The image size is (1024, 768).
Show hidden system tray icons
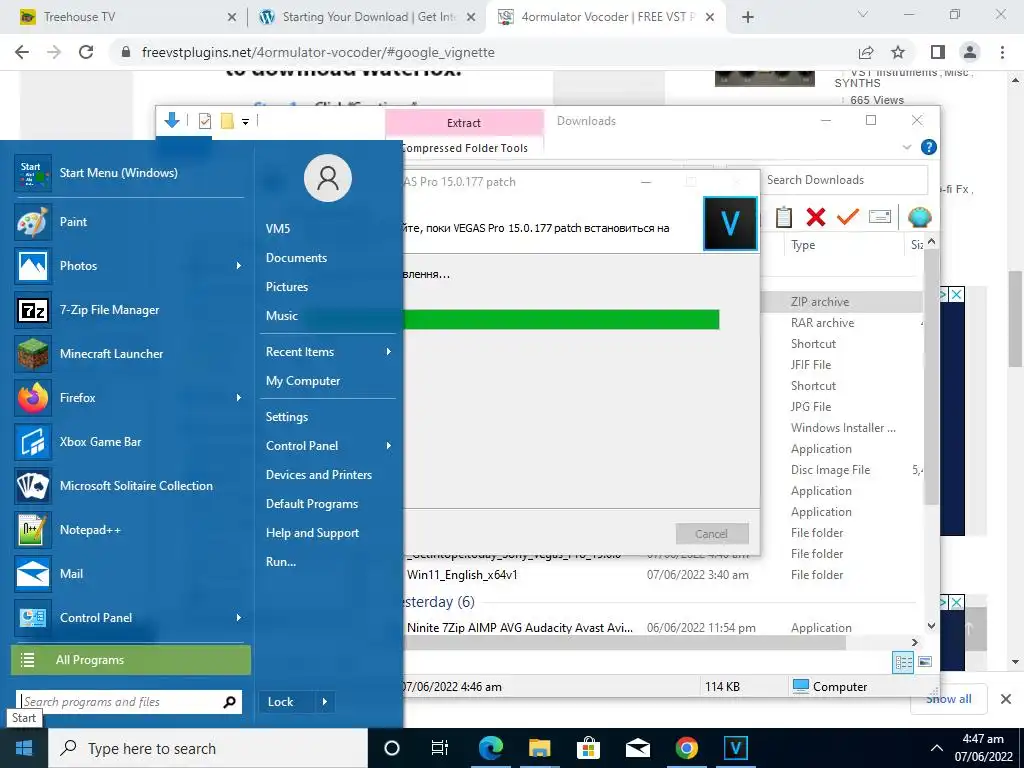(x=936, y=748)
